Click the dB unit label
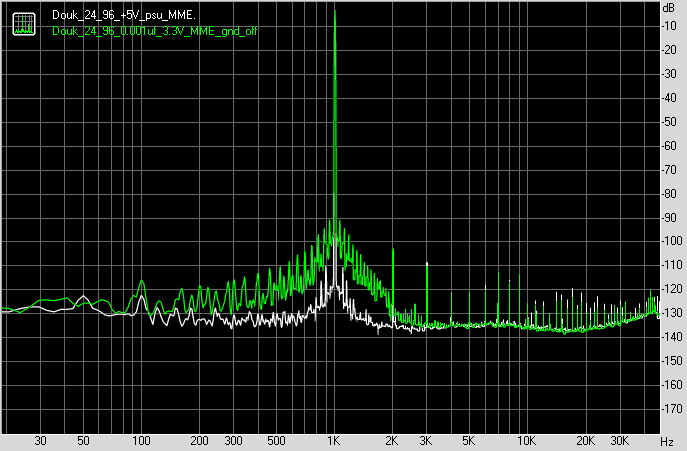Viewport: 687px width, 451px height. (669, 8)
